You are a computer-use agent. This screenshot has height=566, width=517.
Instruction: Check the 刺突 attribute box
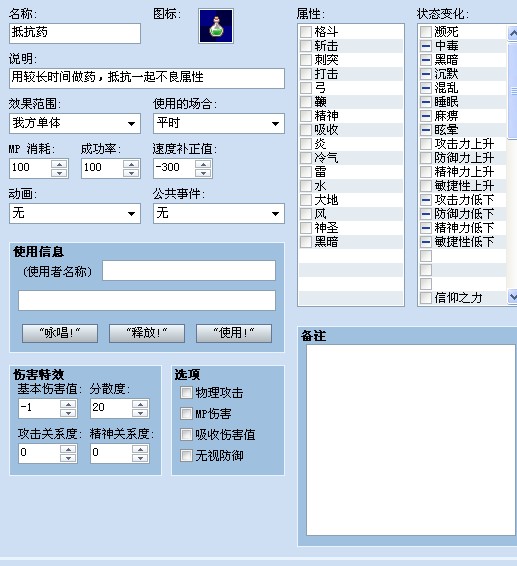306,60
